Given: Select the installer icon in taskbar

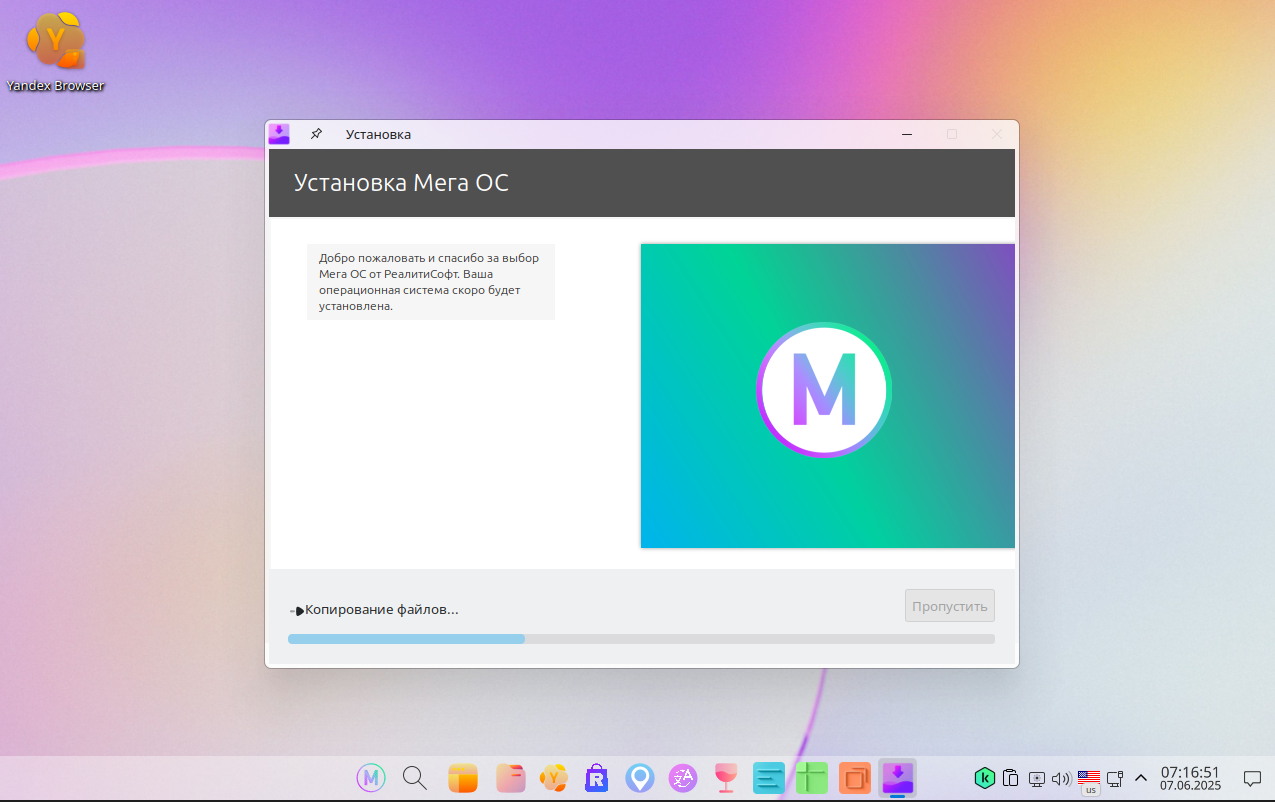Looking at the screenshot, I should [x=898, y=777].
